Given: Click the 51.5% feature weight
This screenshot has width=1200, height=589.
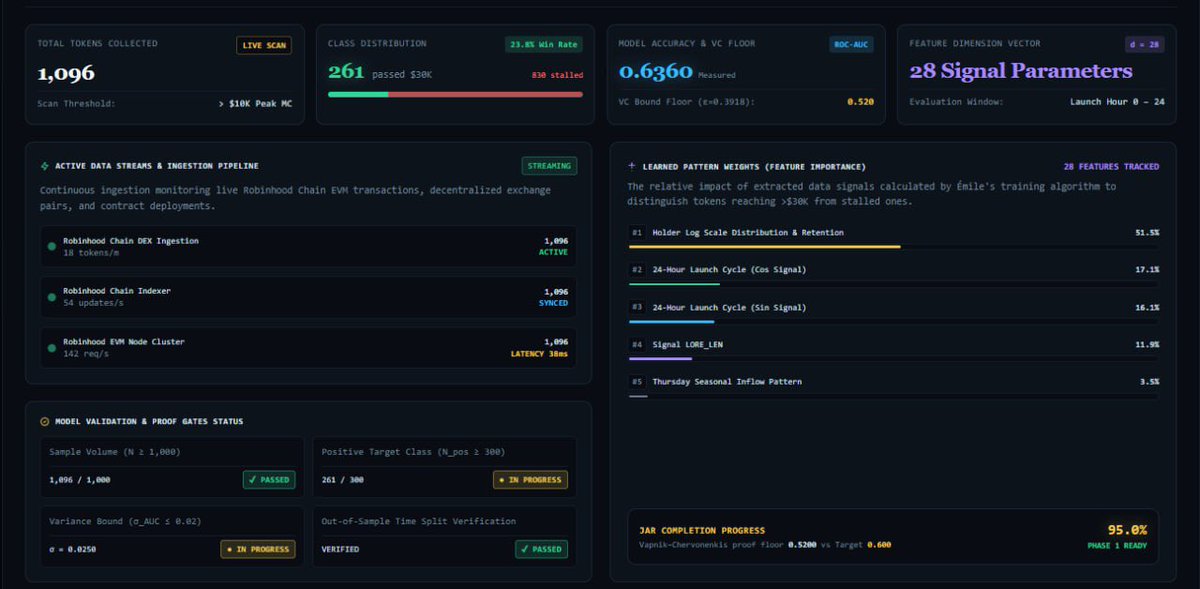Looking at the screenshot, I should point(1147,232).
